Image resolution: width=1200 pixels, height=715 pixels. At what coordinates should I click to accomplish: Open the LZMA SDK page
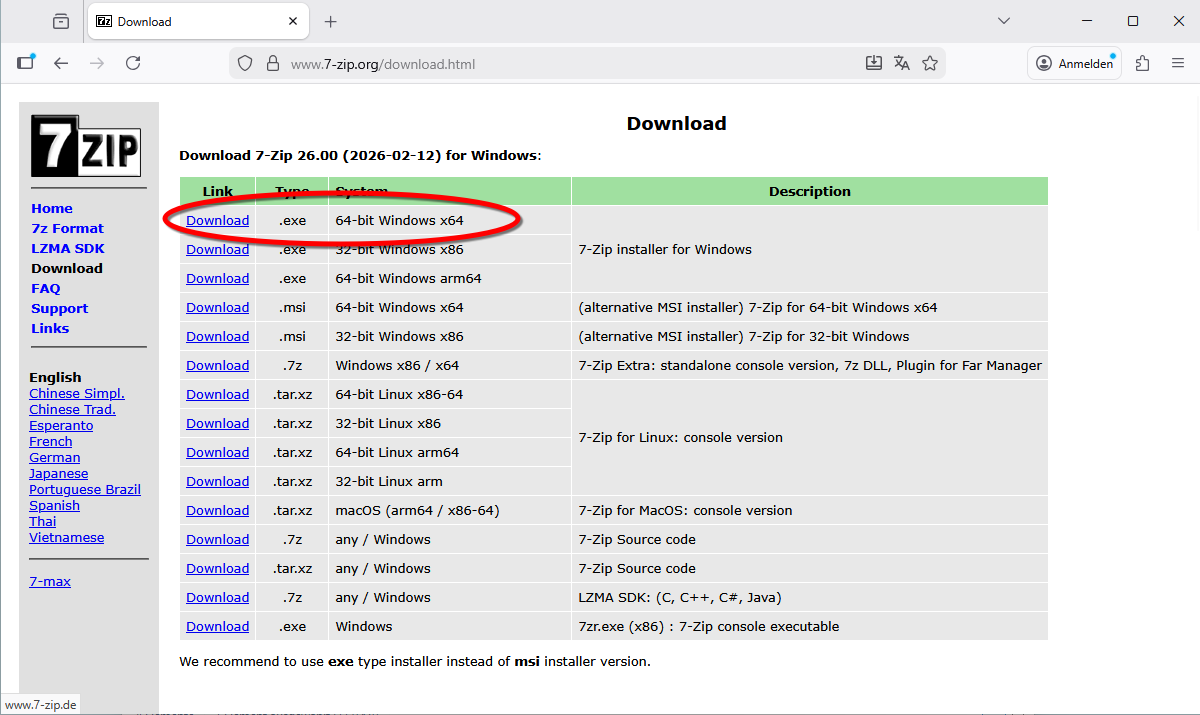[x=66, y=248]
